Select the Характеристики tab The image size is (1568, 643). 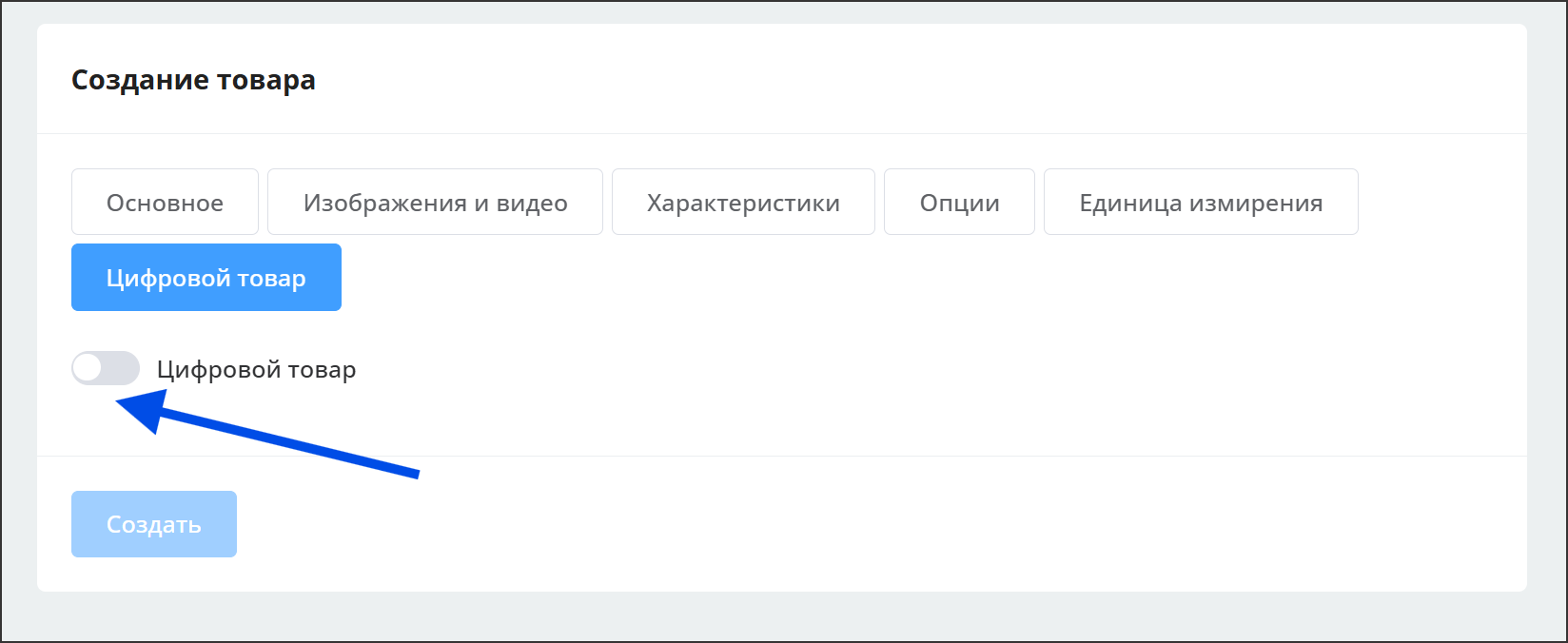743,202
